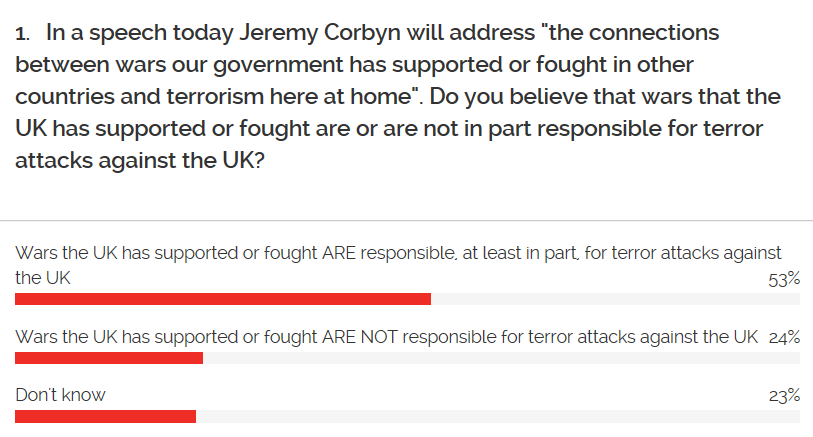Click the phrase 'terrorism here at home'
Viewport: 813px width, 437px height.
[x=289, y=96]
